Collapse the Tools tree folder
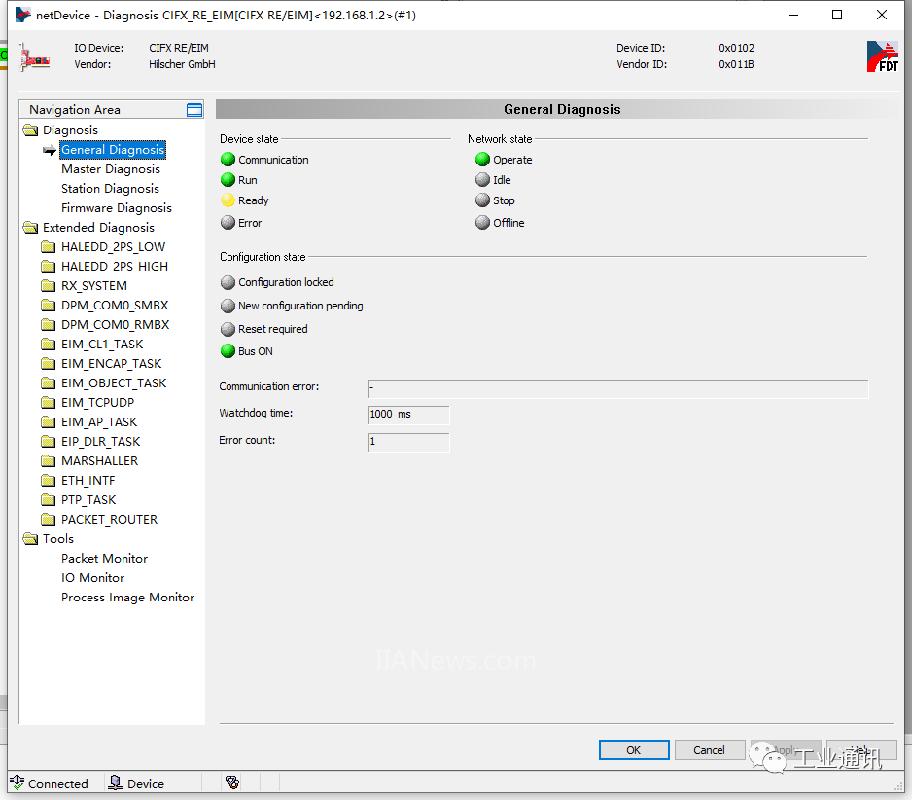Screen dimensions: 912x800 pyautogui.click(x=30, y=539)
